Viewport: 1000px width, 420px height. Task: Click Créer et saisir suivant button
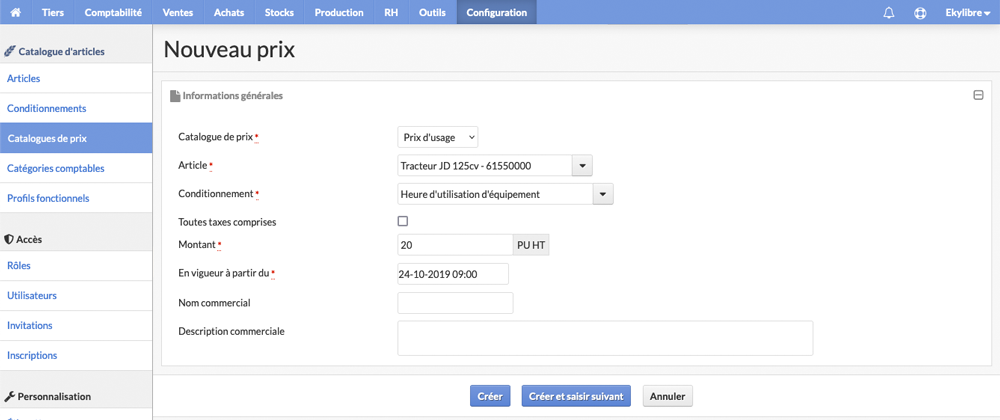click(576, 396)
